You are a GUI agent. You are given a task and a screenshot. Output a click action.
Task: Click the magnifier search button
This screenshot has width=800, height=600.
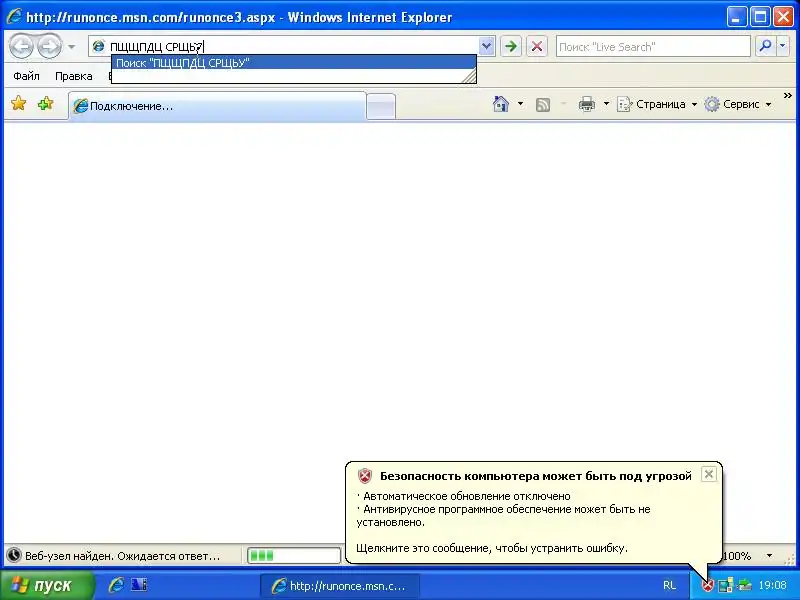coord(765,46)
